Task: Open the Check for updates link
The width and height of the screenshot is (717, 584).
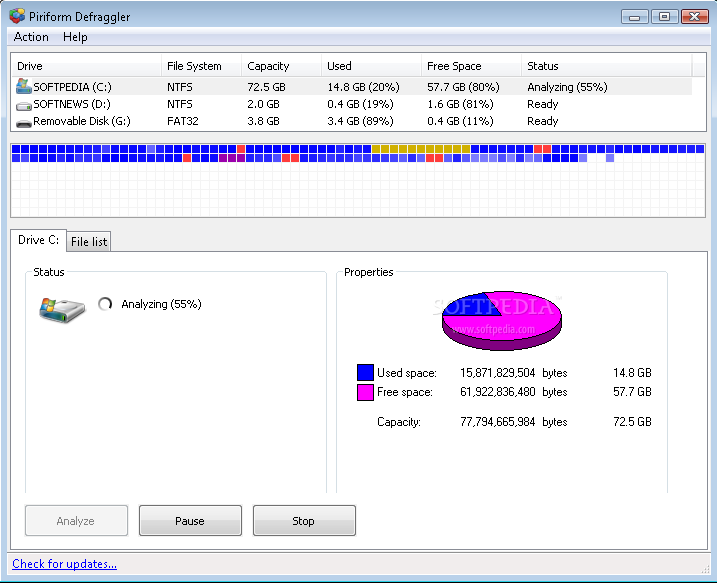Action: pos(64,564)
